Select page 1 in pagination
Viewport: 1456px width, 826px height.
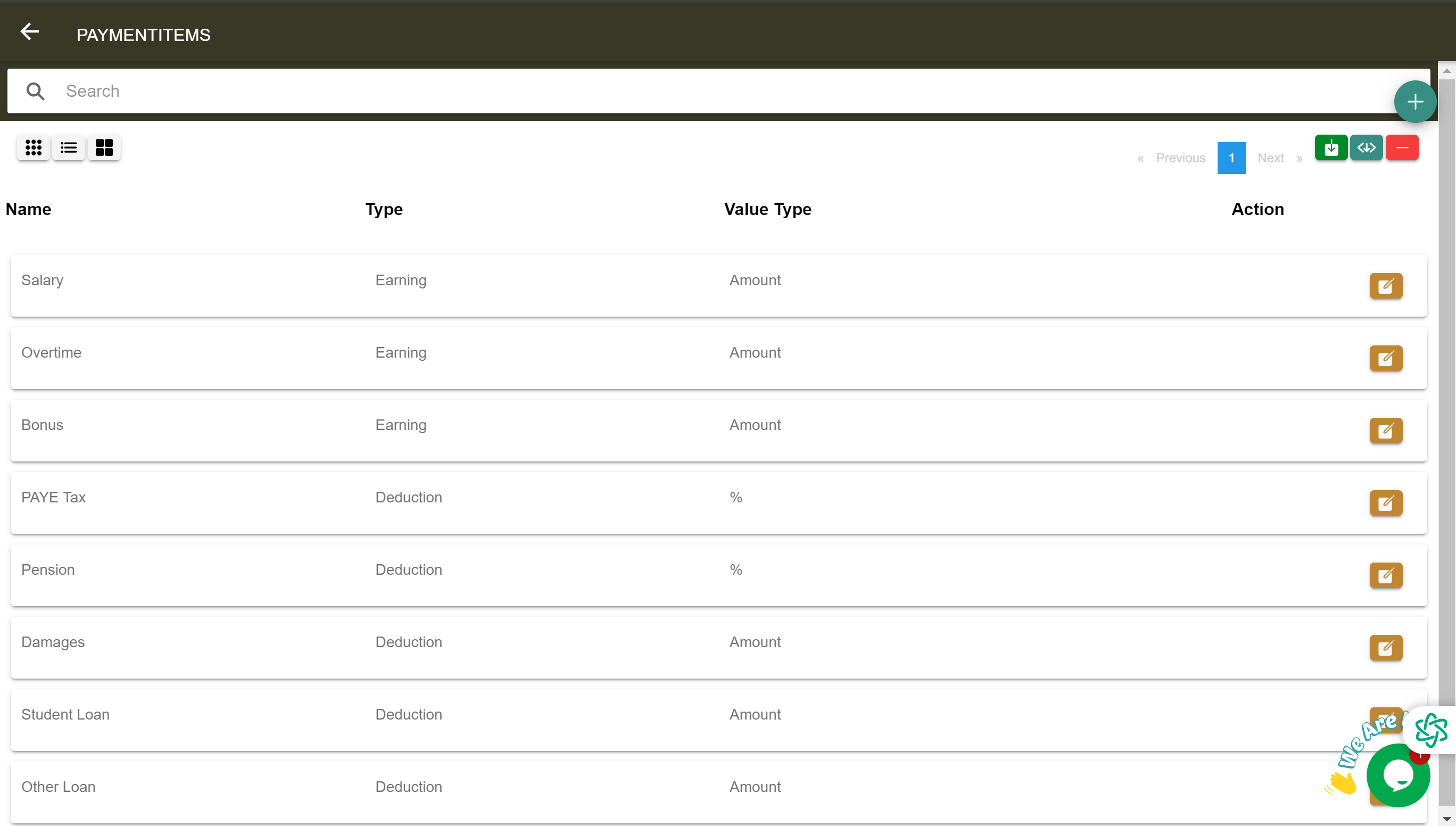point(1231,158)
